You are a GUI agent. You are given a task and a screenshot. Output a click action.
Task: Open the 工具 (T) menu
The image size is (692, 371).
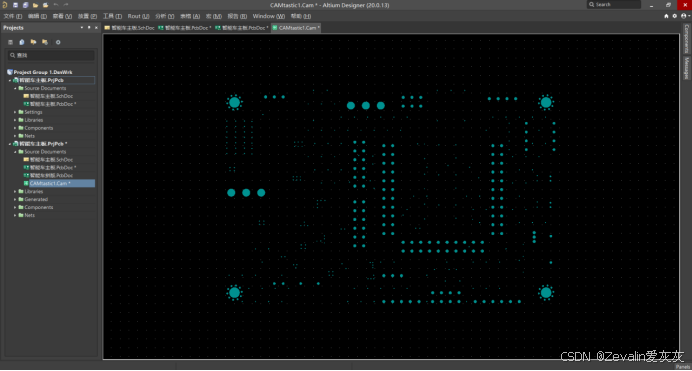click(112, 16)
